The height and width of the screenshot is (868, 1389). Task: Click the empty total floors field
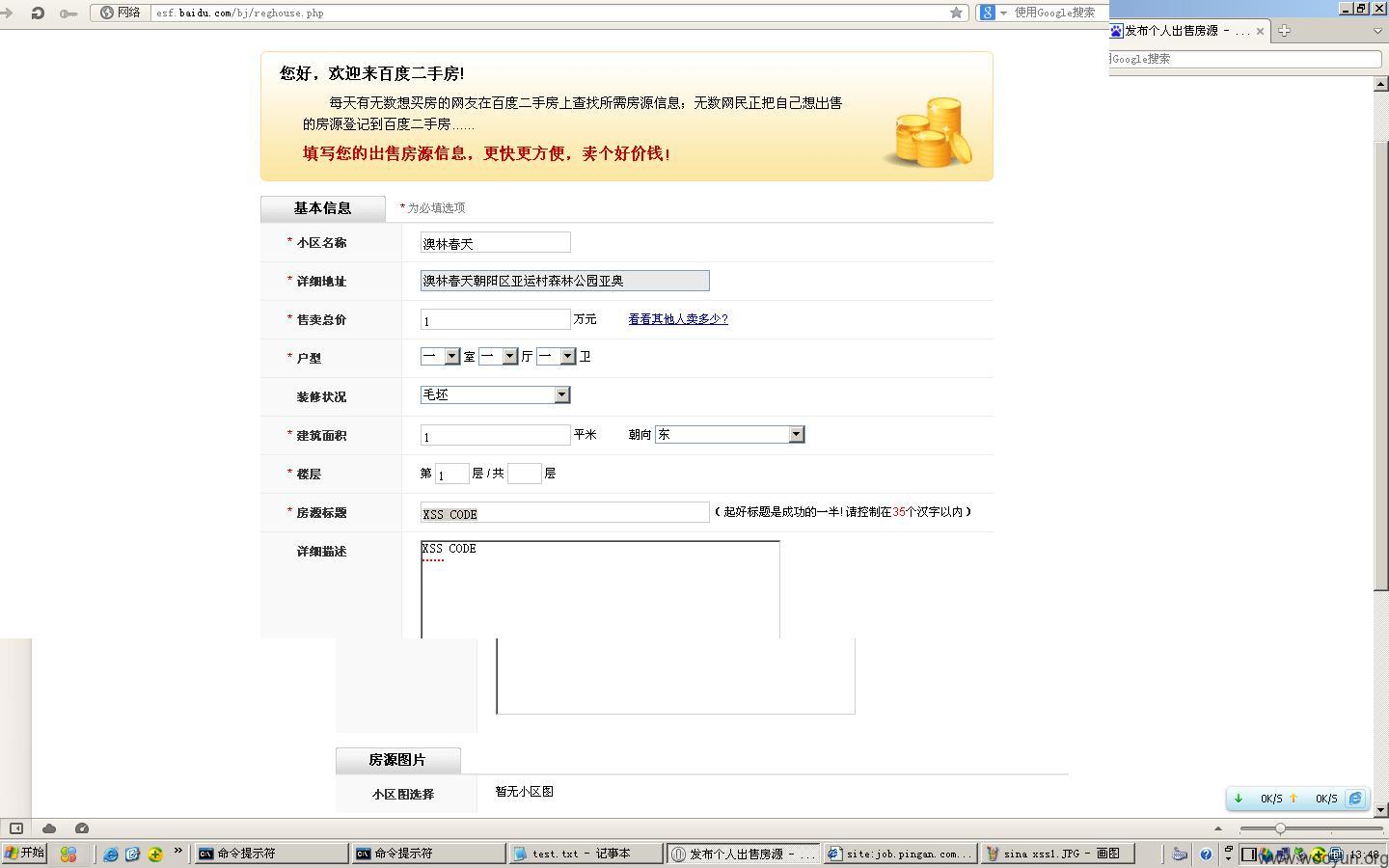click(524, 474)
